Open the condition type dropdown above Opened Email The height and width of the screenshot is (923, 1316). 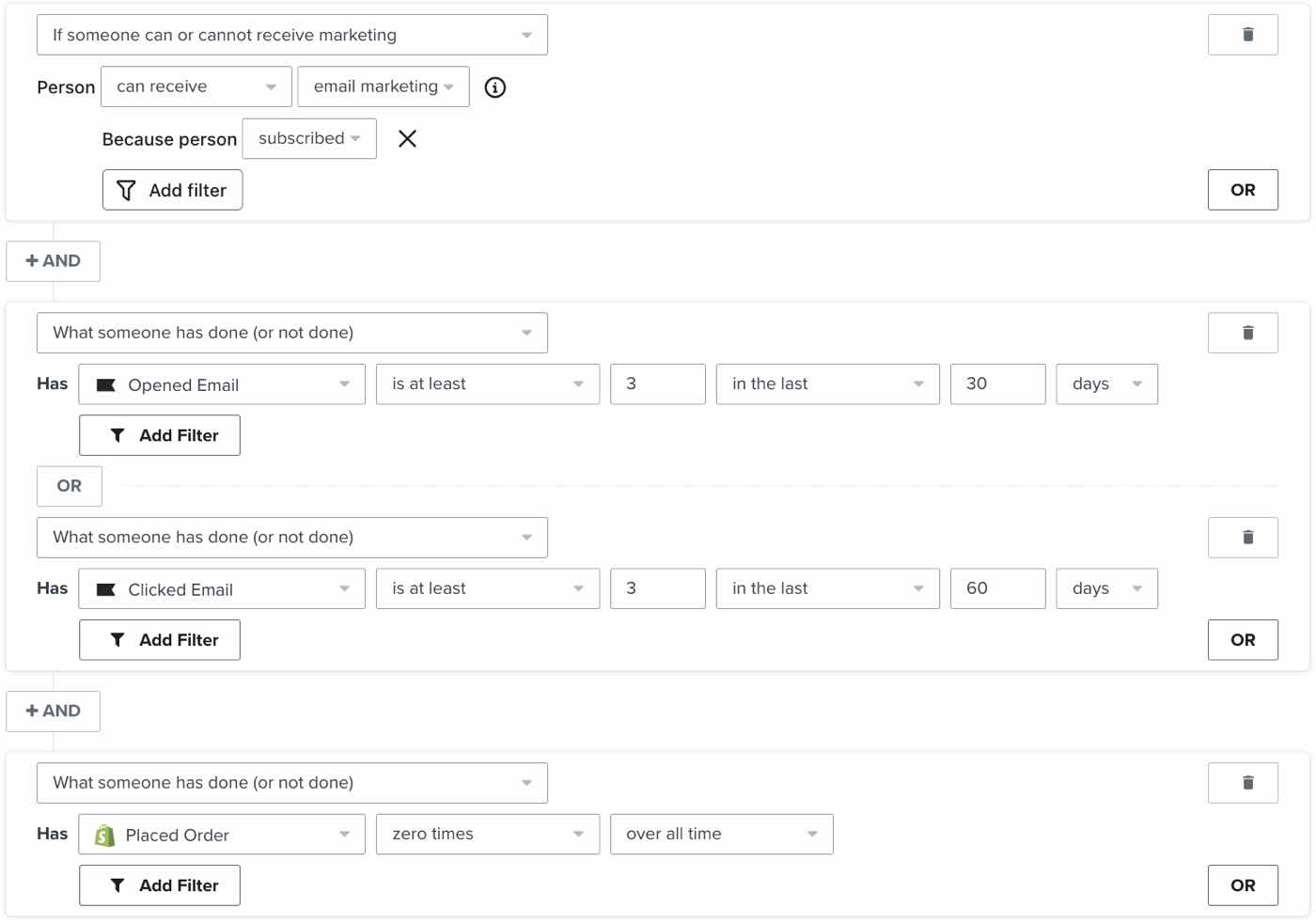pyautogui.click(x=292, y=333)
